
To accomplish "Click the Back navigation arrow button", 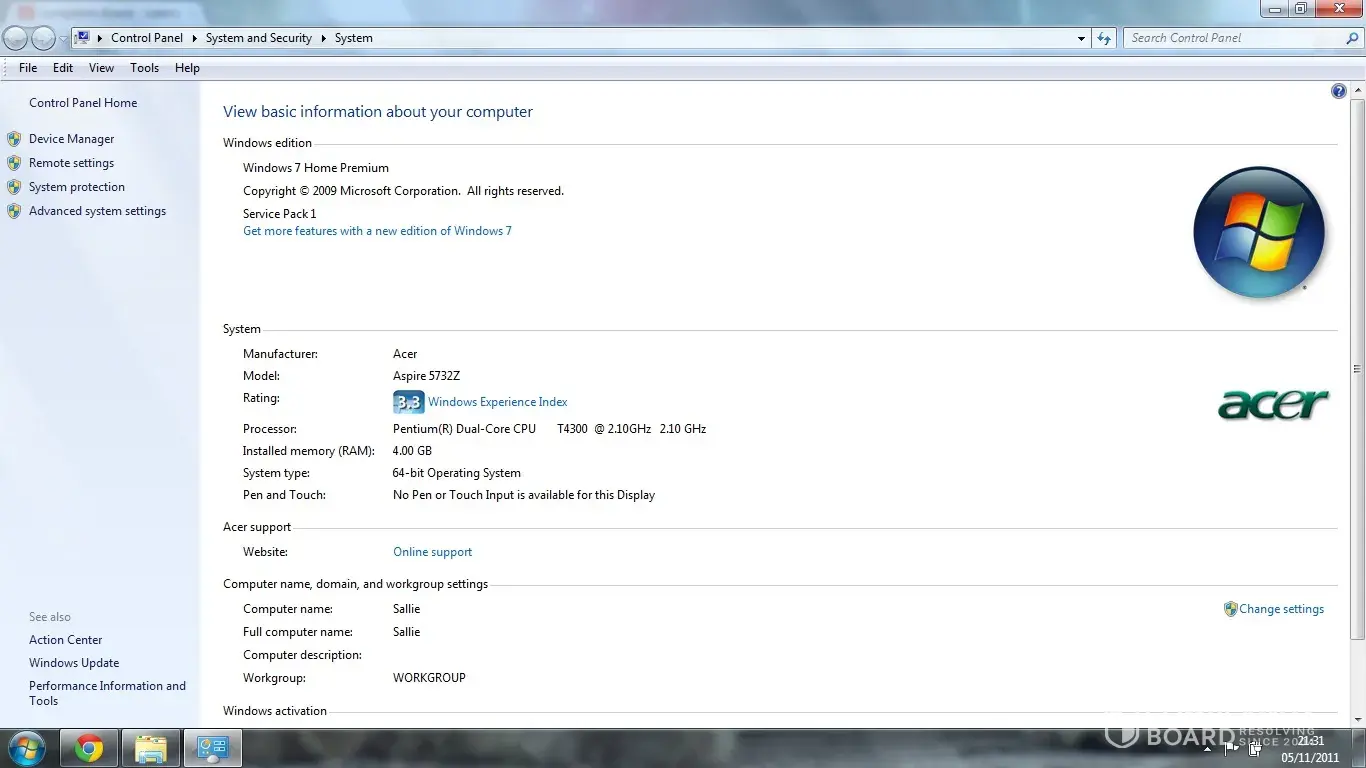I will coord(15,38).
